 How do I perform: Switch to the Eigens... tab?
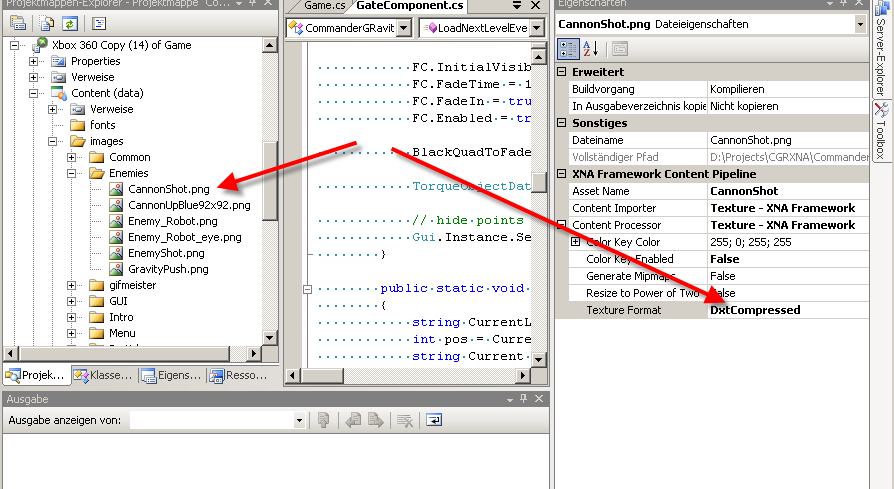172,375
